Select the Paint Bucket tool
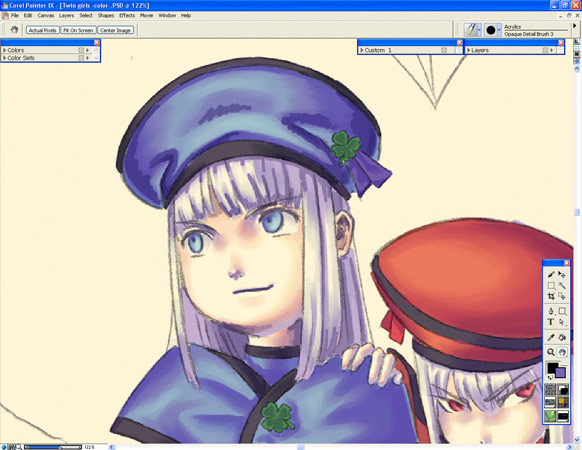Screen dimensions: 582x450 562,337
